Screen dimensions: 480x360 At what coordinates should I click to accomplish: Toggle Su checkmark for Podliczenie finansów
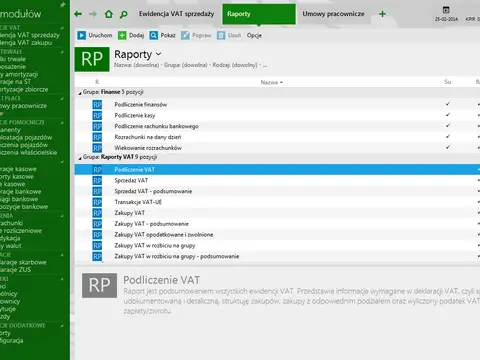pos(448,104)
